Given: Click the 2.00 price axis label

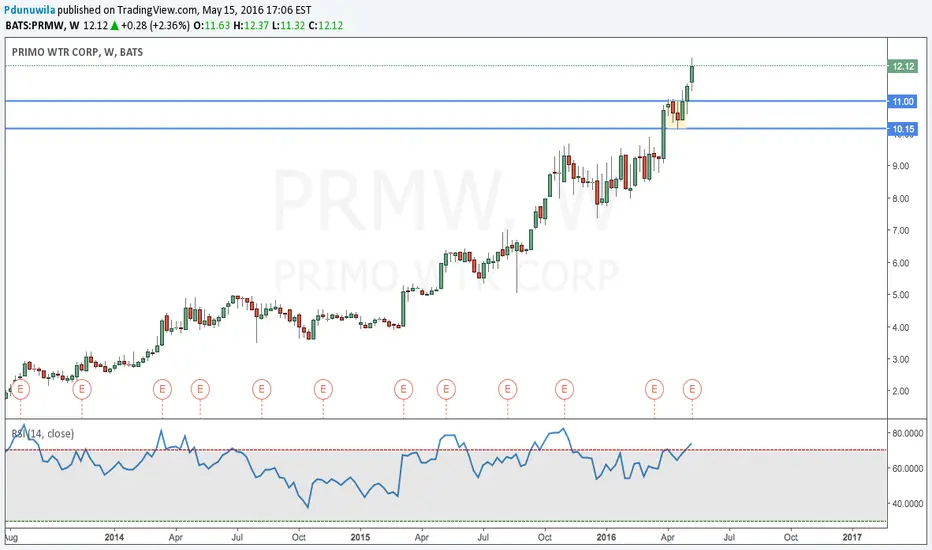Looking at the screenshot, I should [900, 391].
